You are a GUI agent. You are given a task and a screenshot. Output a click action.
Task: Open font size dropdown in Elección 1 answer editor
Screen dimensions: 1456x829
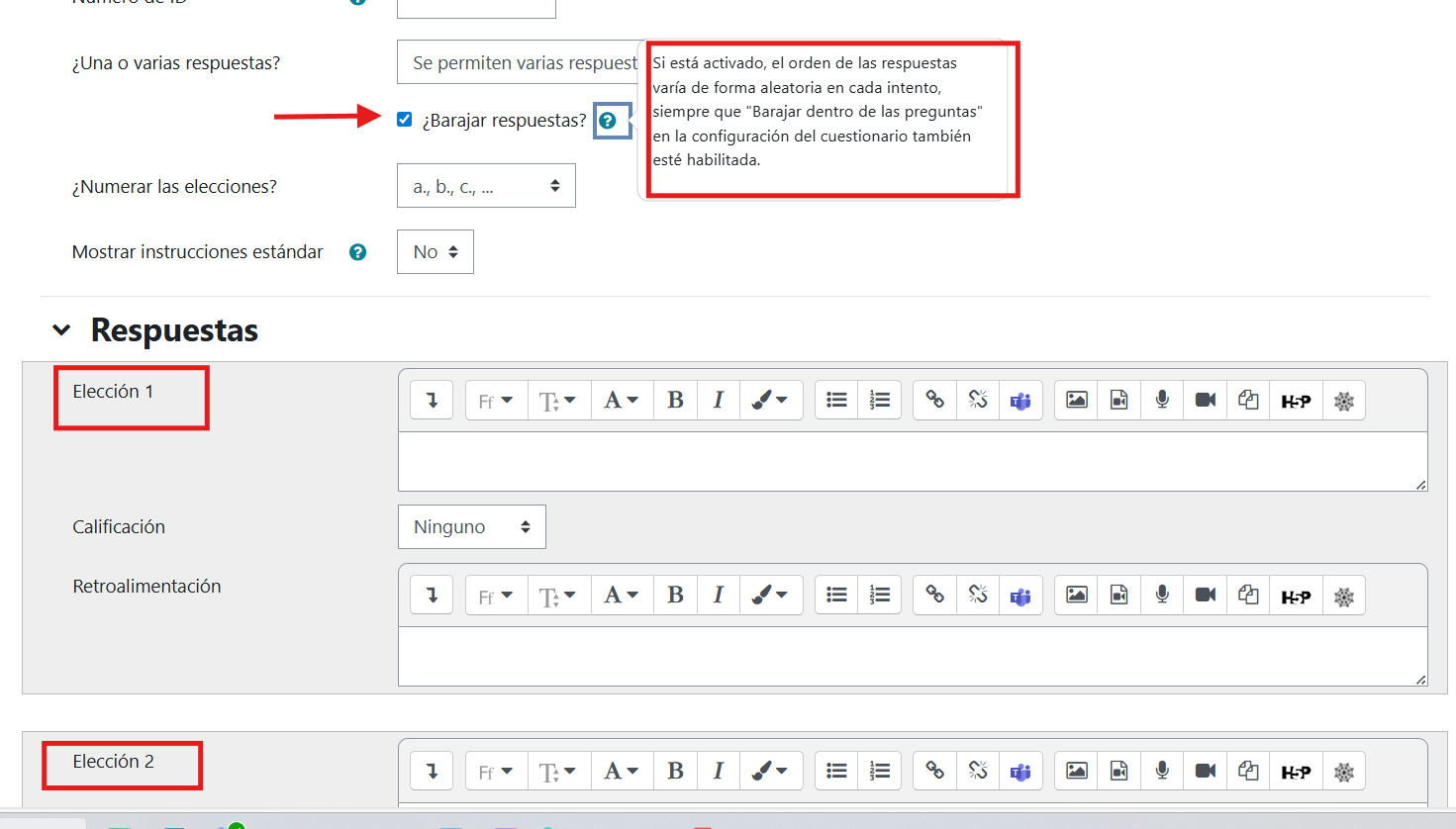point(558,400)
